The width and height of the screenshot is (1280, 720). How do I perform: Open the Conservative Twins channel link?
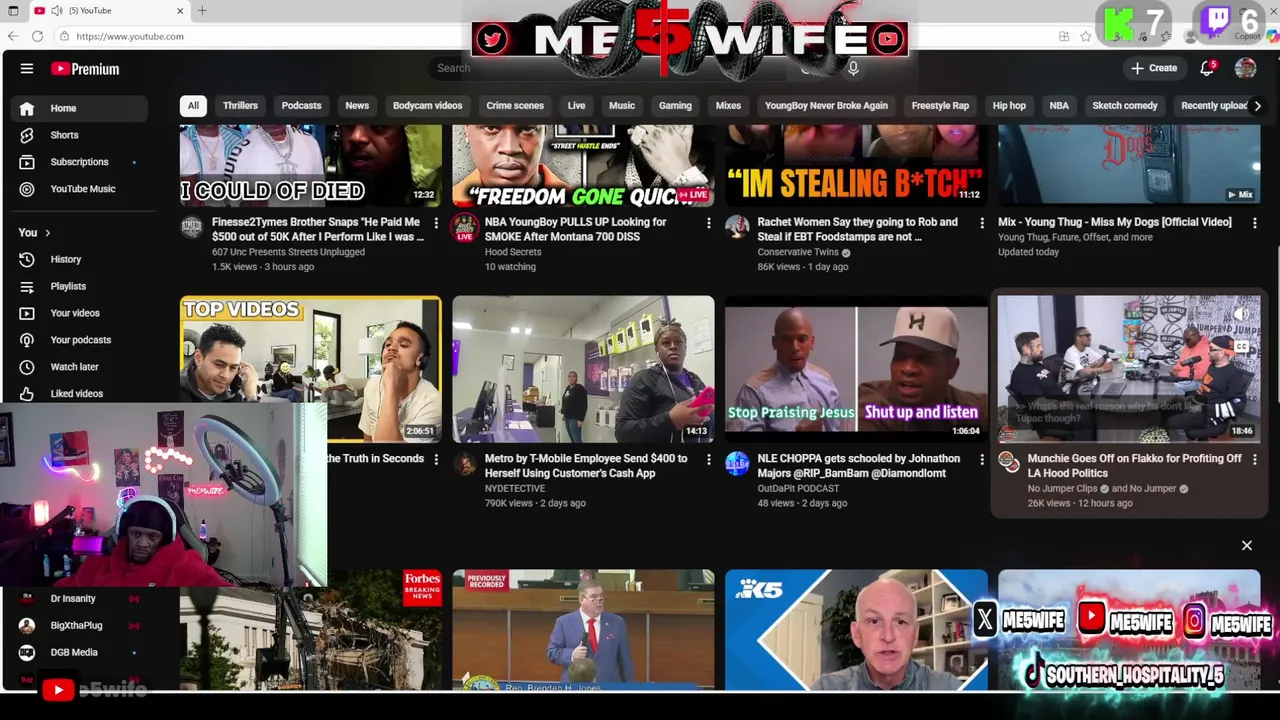[798, 252]
